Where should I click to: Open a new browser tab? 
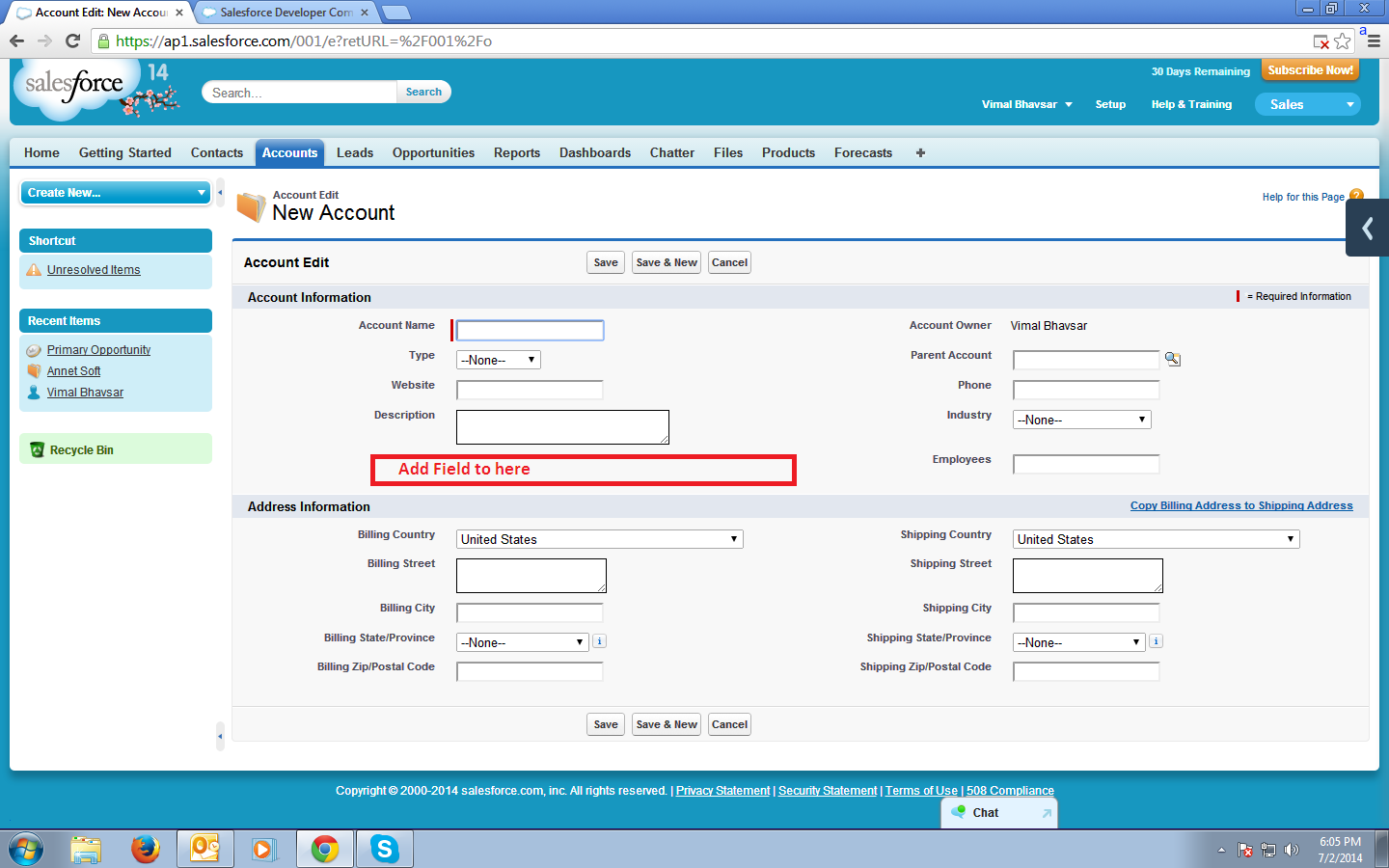point(395,13)
